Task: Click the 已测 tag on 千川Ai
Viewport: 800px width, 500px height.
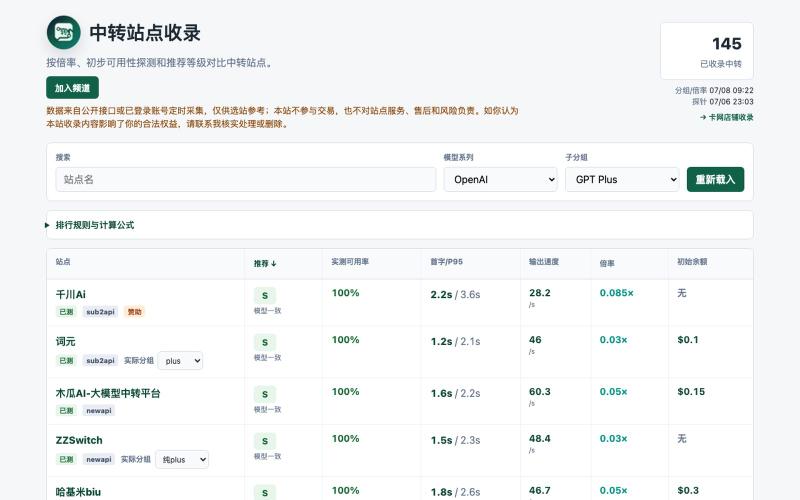Action: point(66,312)
